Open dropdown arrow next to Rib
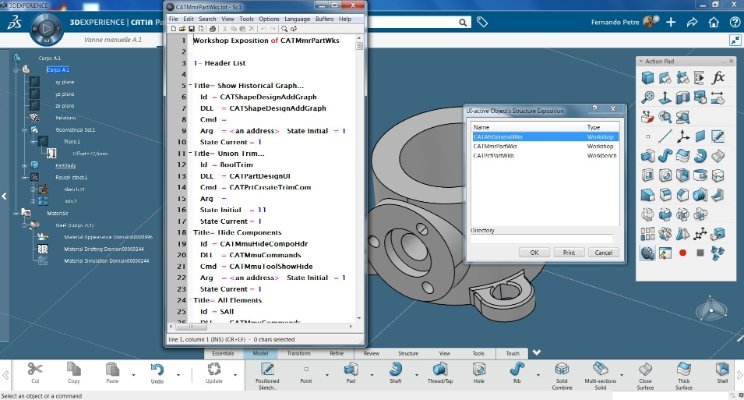 (x=538, y=375)
